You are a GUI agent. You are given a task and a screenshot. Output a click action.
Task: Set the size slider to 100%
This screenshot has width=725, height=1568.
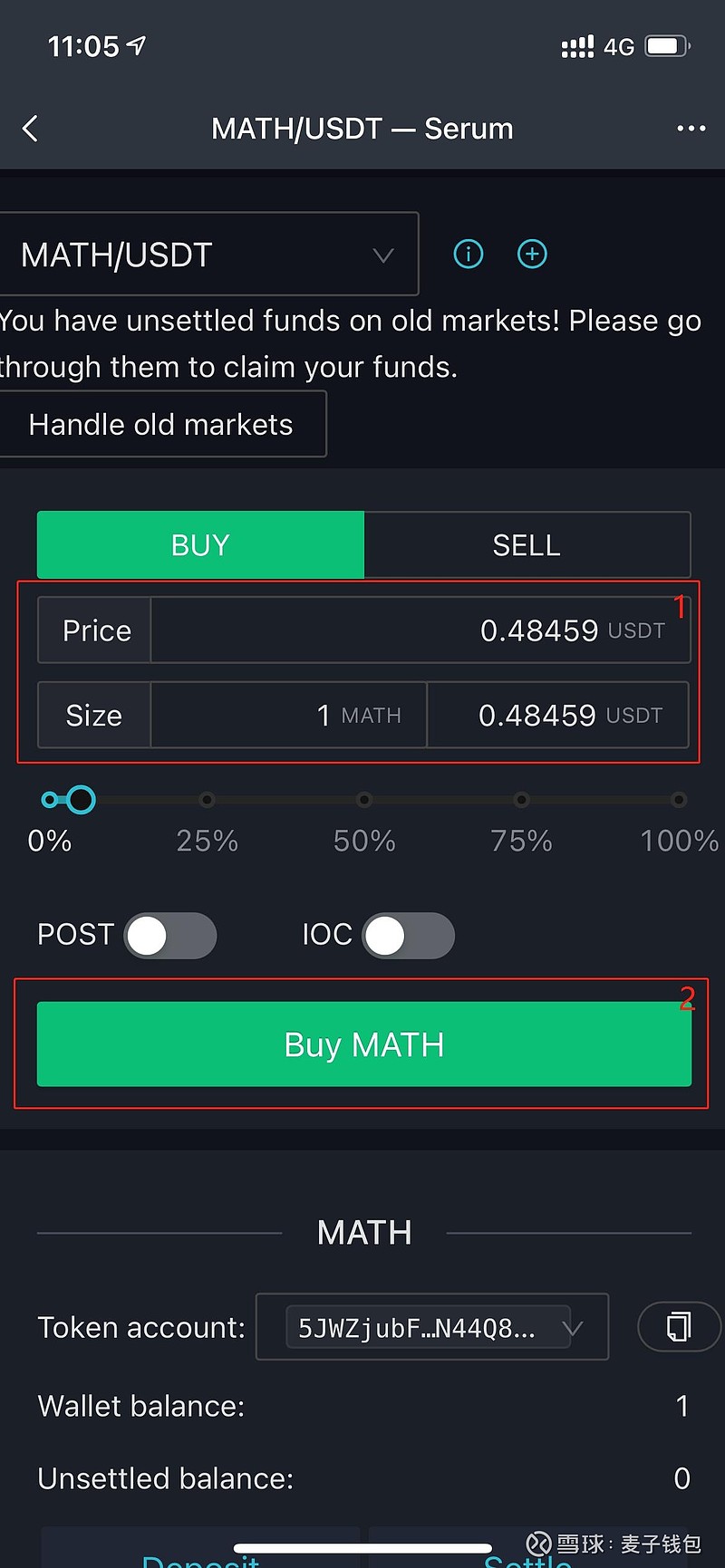click(x=679, y=800)
